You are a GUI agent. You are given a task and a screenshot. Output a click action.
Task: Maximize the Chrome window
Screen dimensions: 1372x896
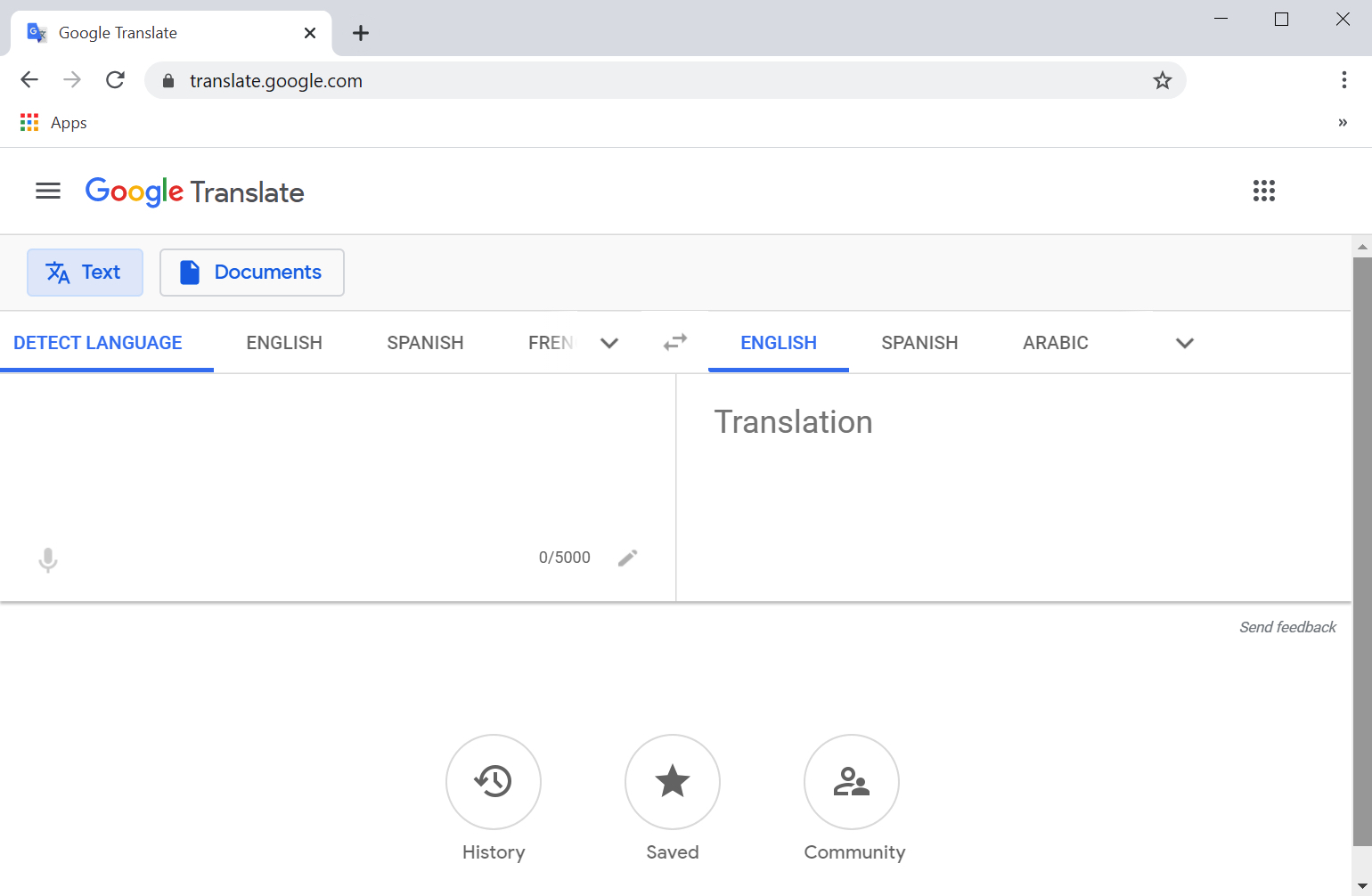click(1281, 19)
